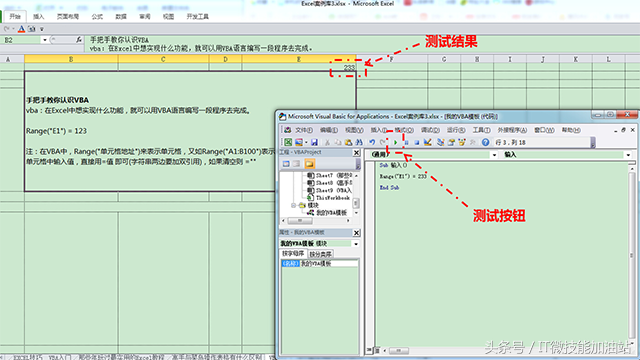The width and height of the screenshot is (640, 360).
Task: Click the View Microsoft Excel icon in VBA toolbar
Action: pyautogui.click(x=288, y=142)
